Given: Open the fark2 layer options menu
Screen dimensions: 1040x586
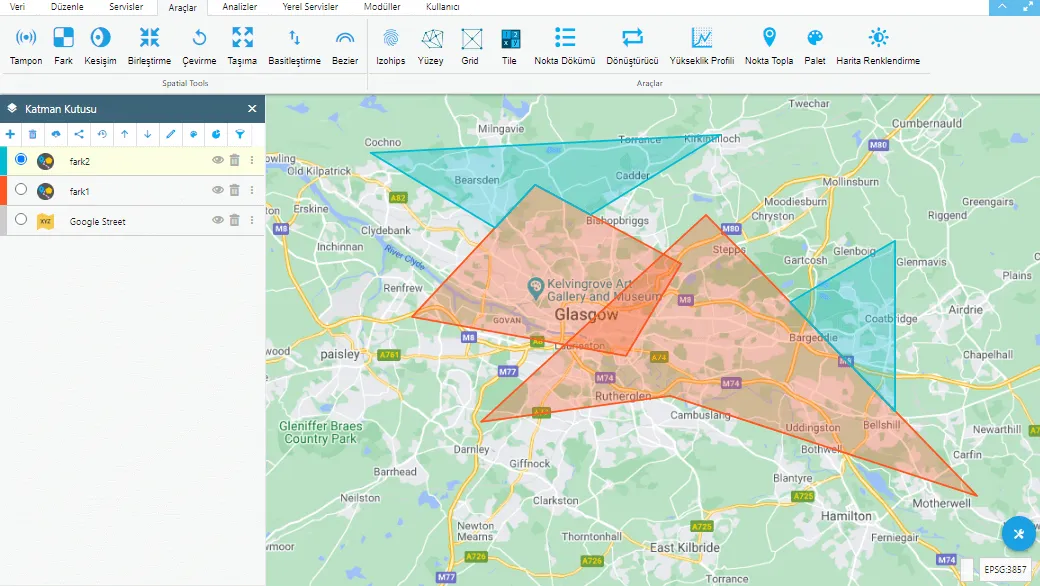Looking at the screenshot, I should coord(252,160).
